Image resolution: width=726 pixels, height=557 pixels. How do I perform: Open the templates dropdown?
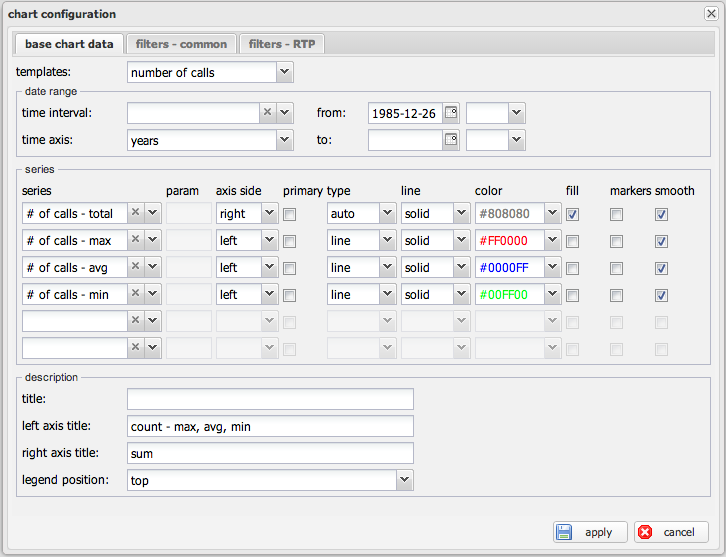[285, 72]
